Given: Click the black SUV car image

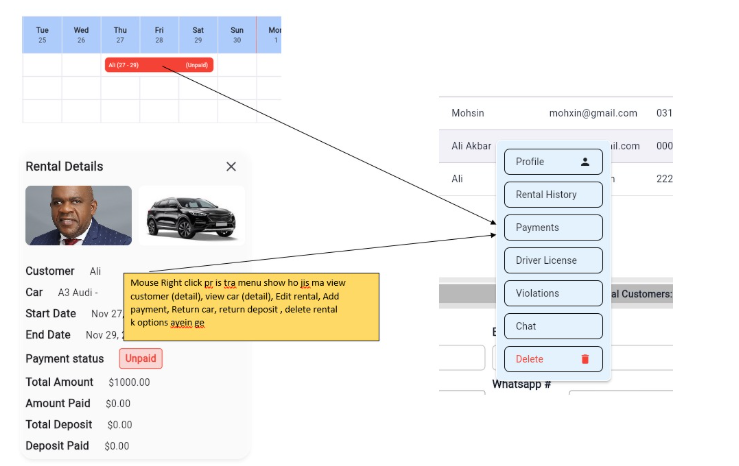Looking at the screenshot, I should coord(190,215).
